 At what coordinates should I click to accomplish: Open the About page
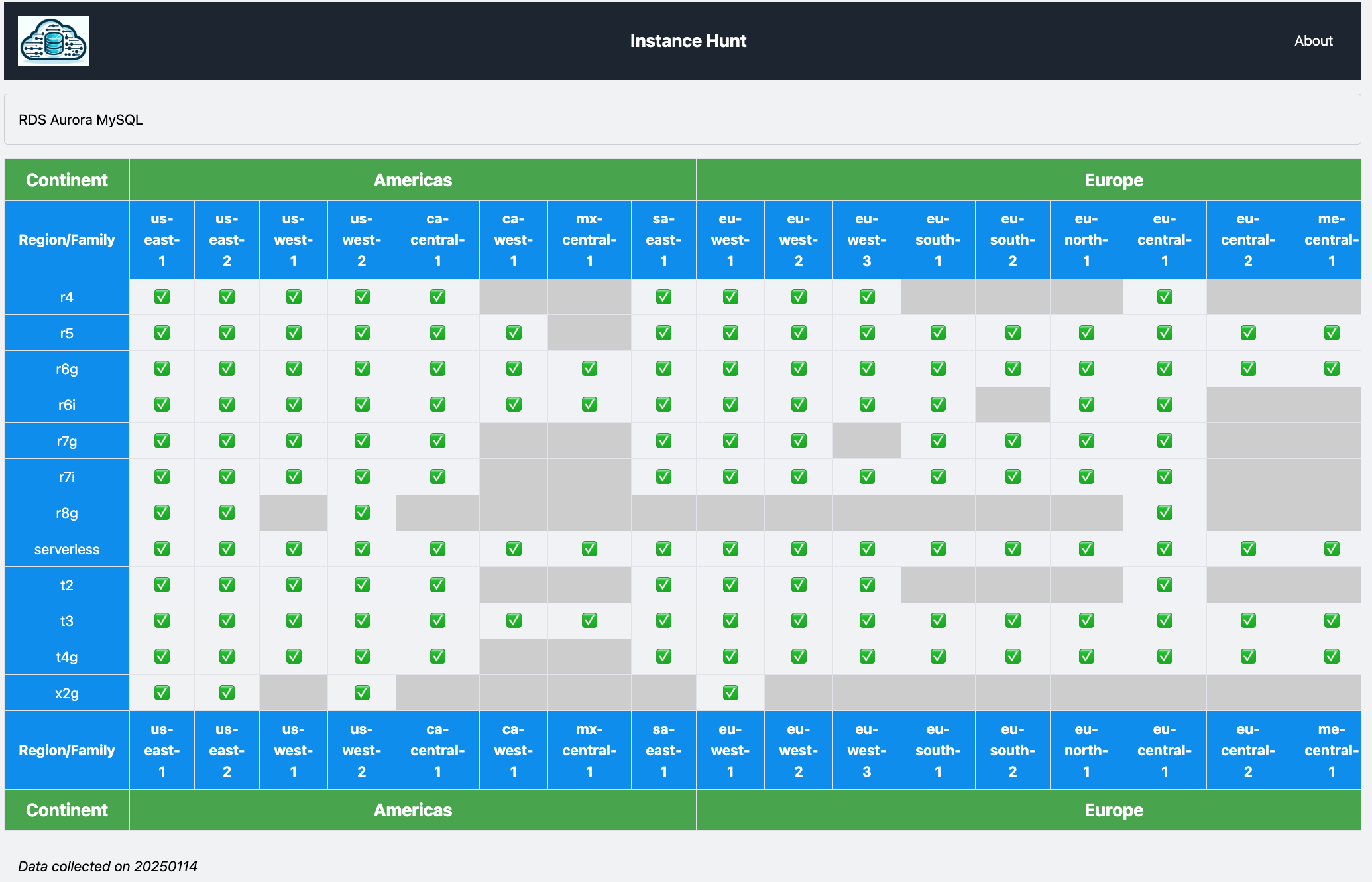click(x=1314, y=40)
